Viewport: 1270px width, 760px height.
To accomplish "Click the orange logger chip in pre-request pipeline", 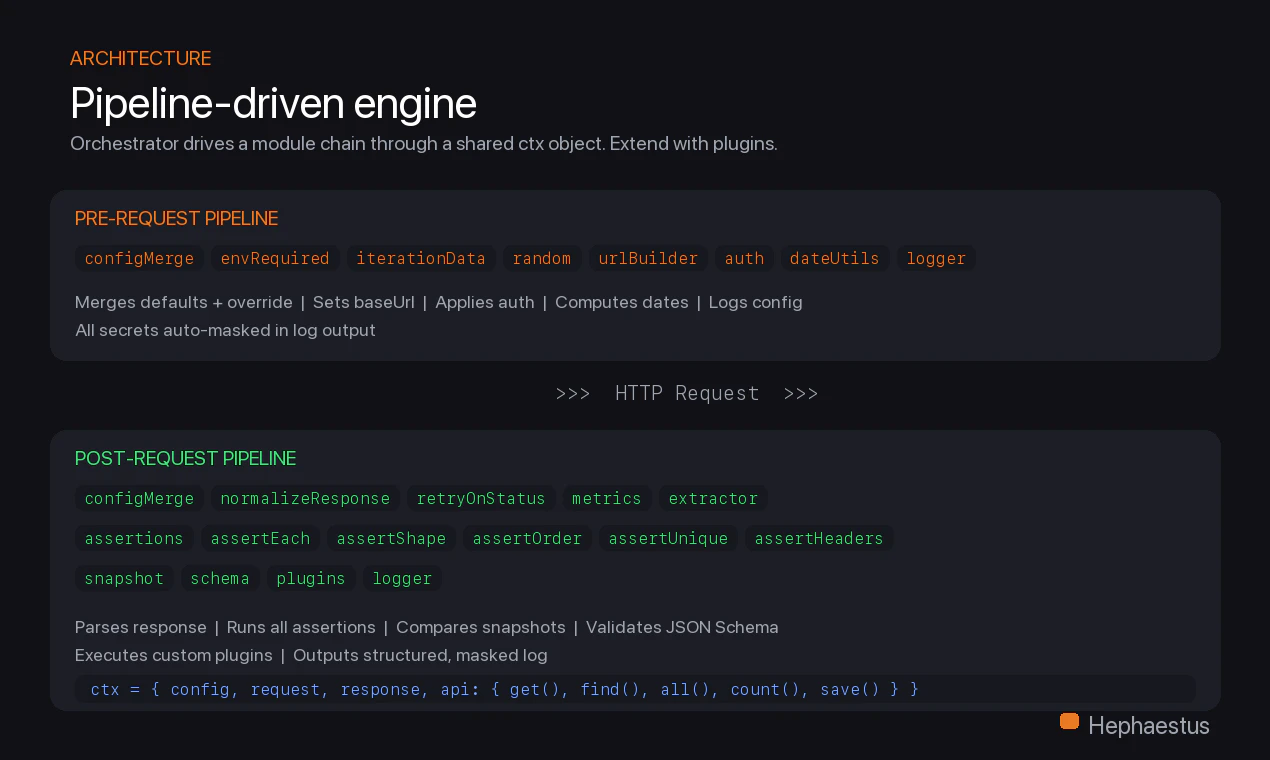I will (x=936, y=258).
